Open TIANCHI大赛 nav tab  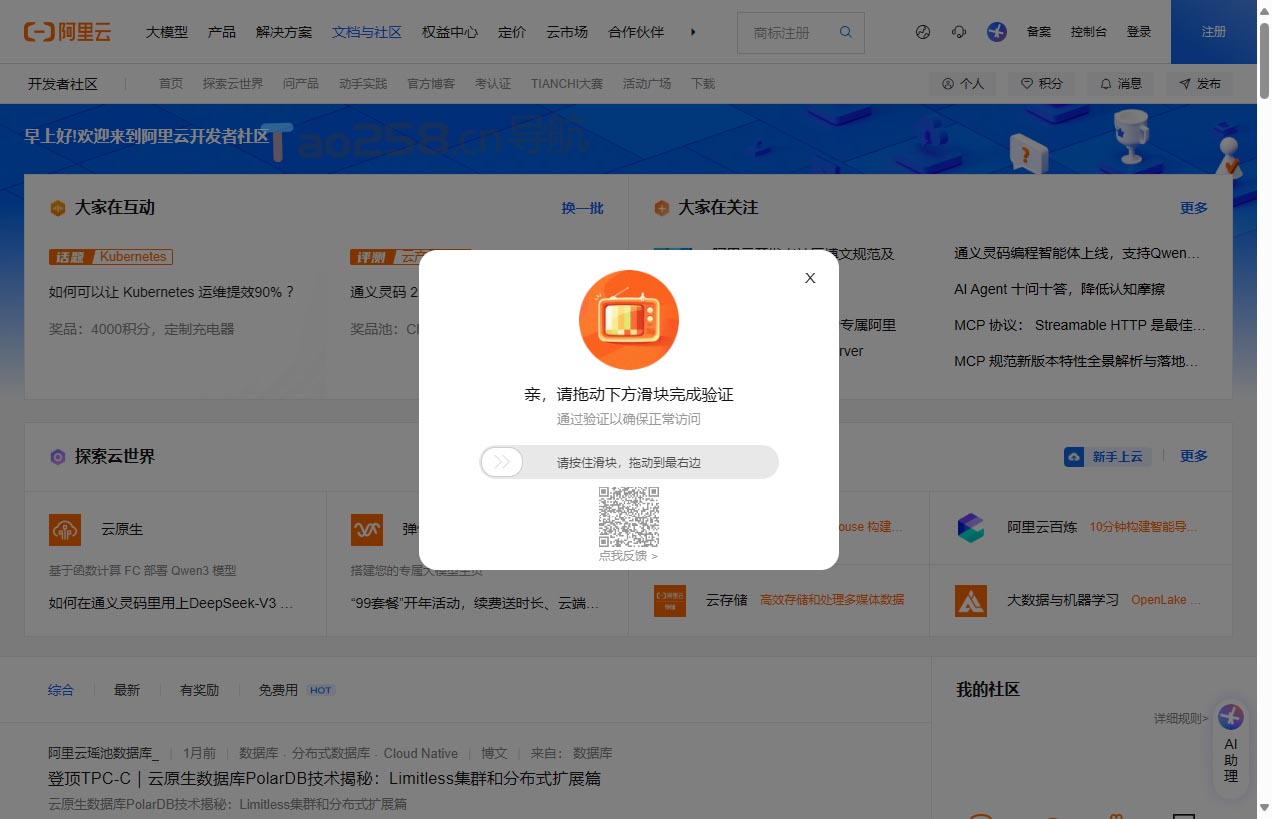[x=567, y=84]
